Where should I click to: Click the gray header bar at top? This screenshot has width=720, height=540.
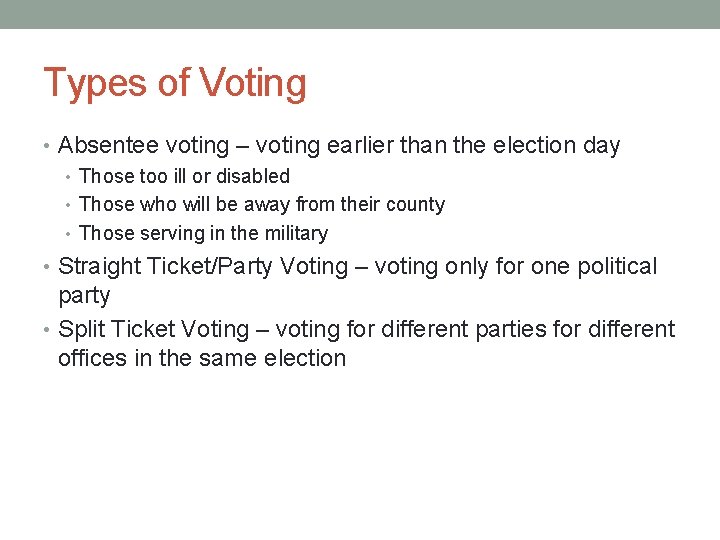pos(360,14)
